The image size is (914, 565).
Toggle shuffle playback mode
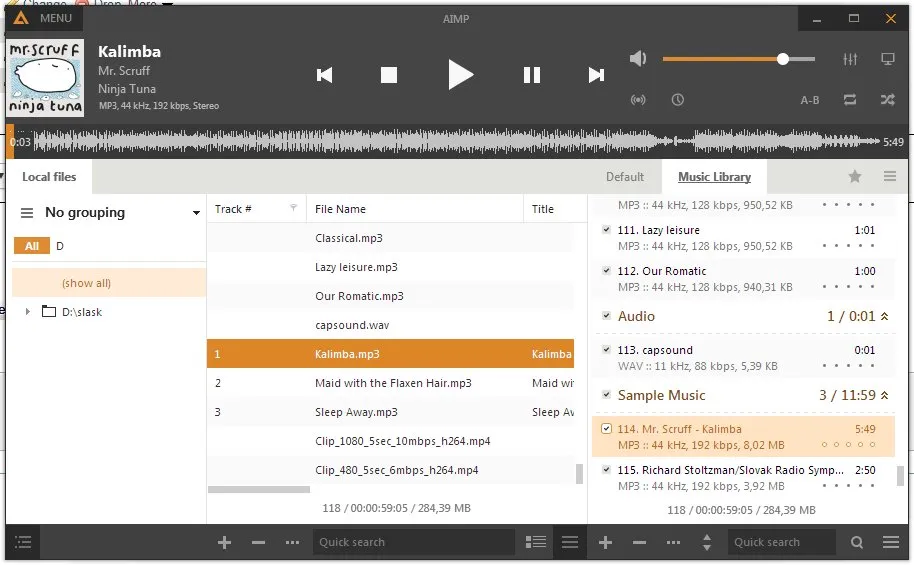coord(887,99)
